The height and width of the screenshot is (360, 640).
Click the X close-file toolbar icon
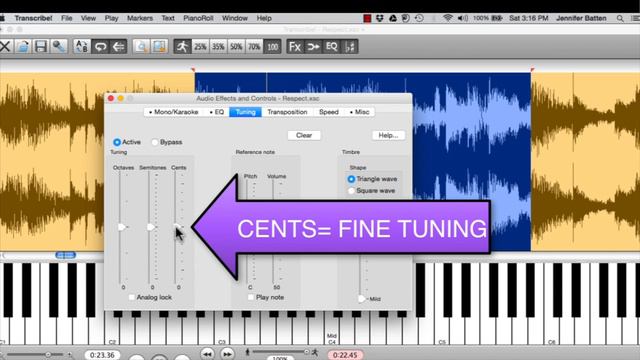(x=5, y=47)
